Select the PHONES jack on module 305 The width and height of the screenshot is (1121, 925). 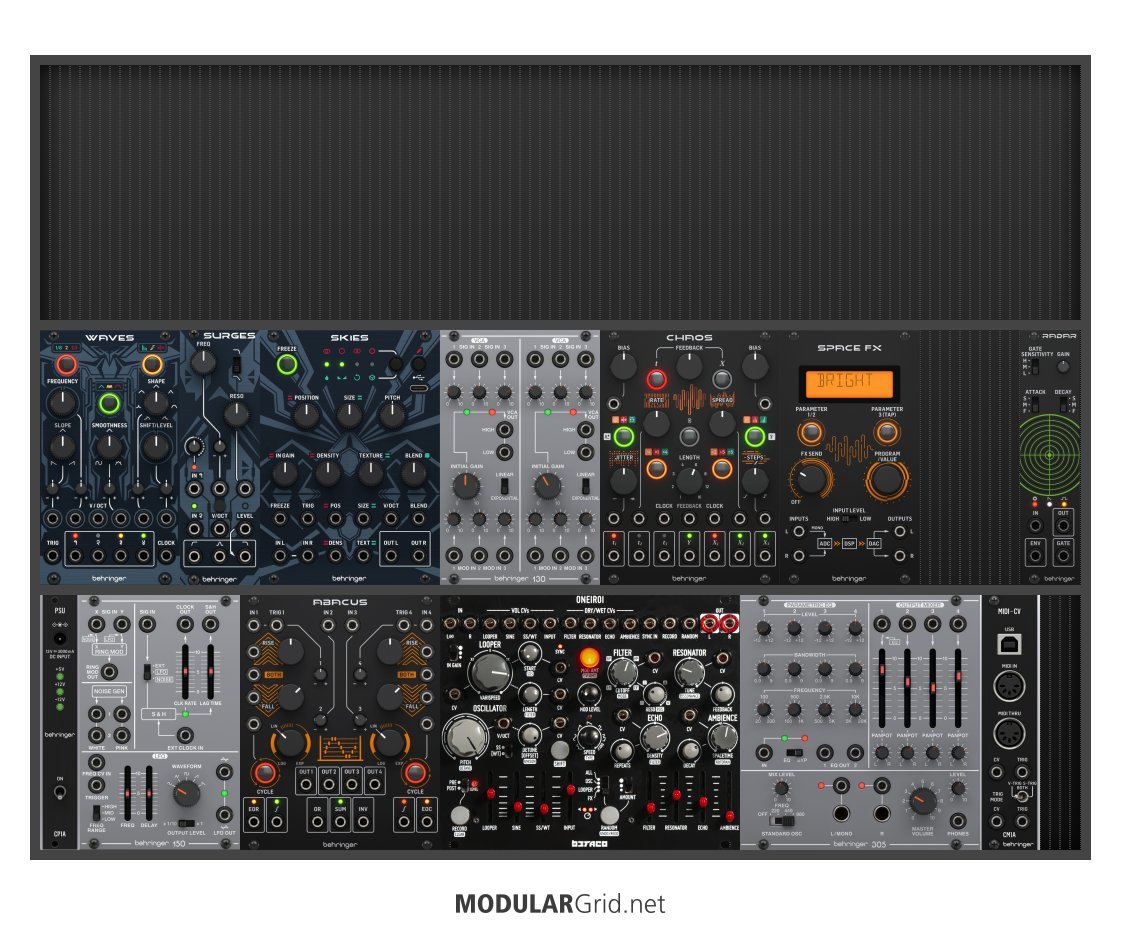tap(957, 821)
